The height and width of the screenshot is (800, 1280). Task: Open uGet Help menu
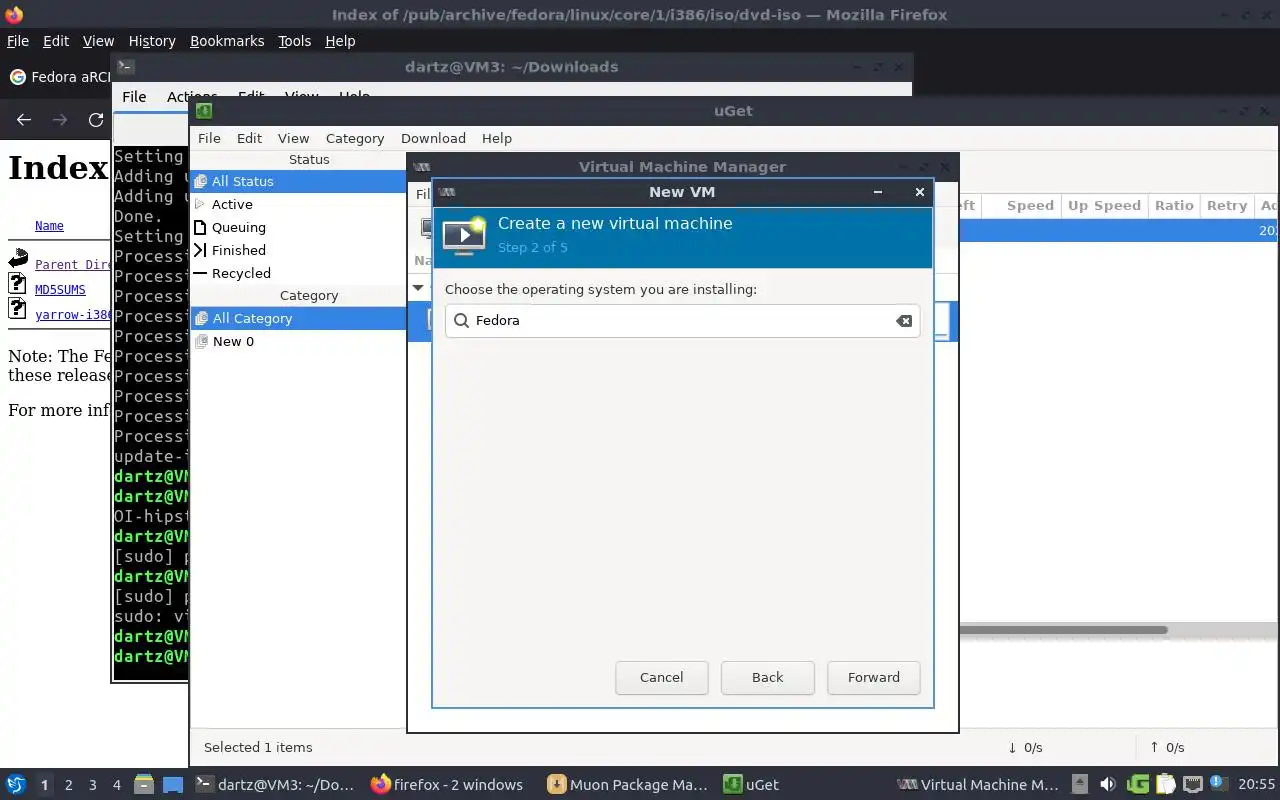pos(497,138)
